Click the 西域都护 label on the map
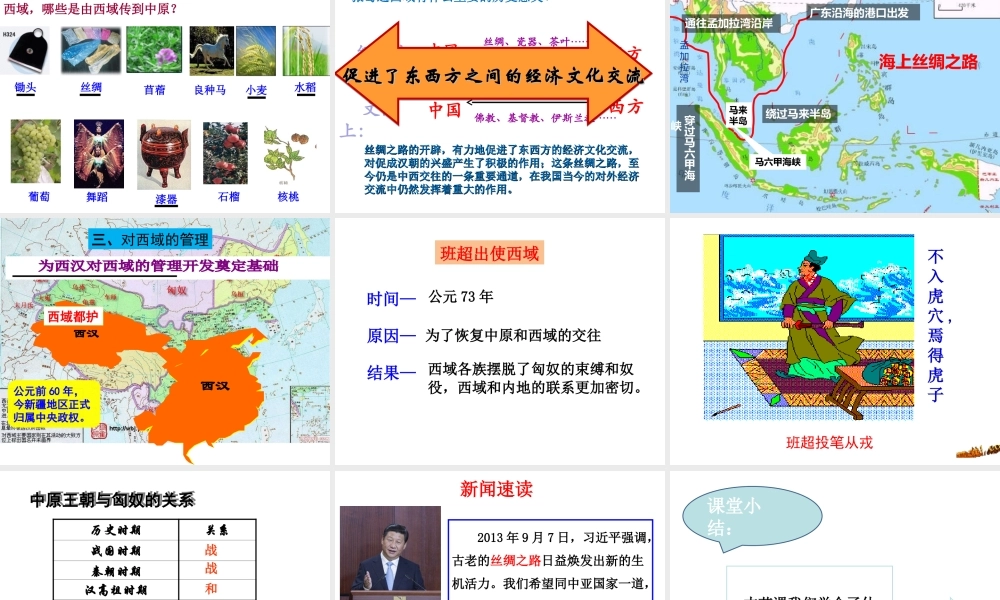The width and height of the screenshot is (1000, 600). pos(74,317)
